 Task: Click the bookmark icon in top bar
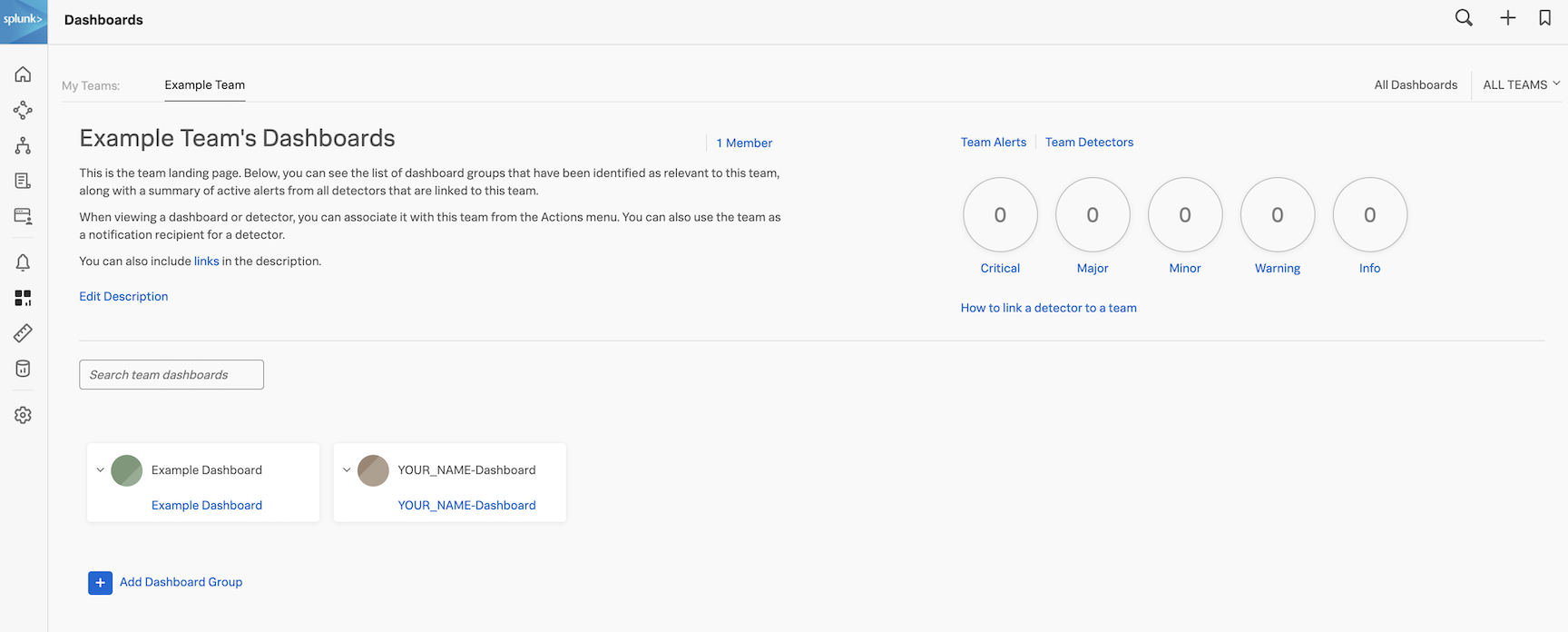pos(1544,18)
